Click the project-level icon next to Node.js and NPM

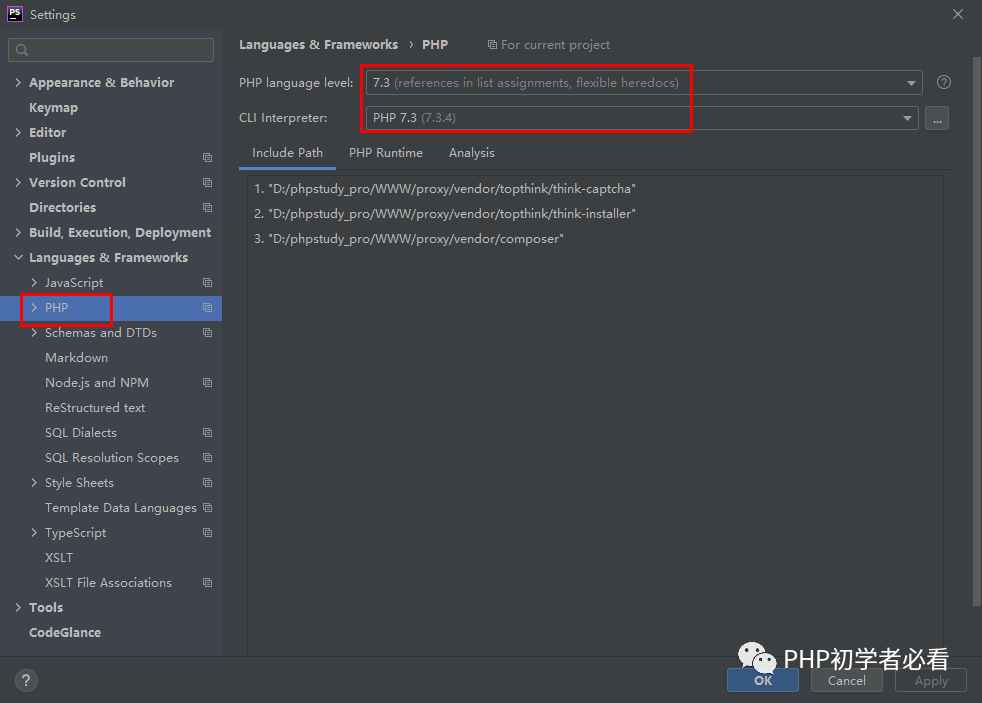pyautogui.click(x=207, y=383)
